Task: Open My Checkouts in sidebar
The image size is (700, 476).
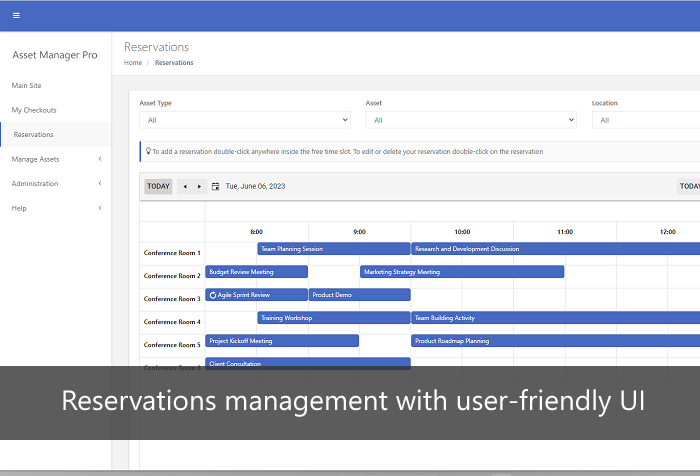Action: pyautogui.click(x=34, y=110)
